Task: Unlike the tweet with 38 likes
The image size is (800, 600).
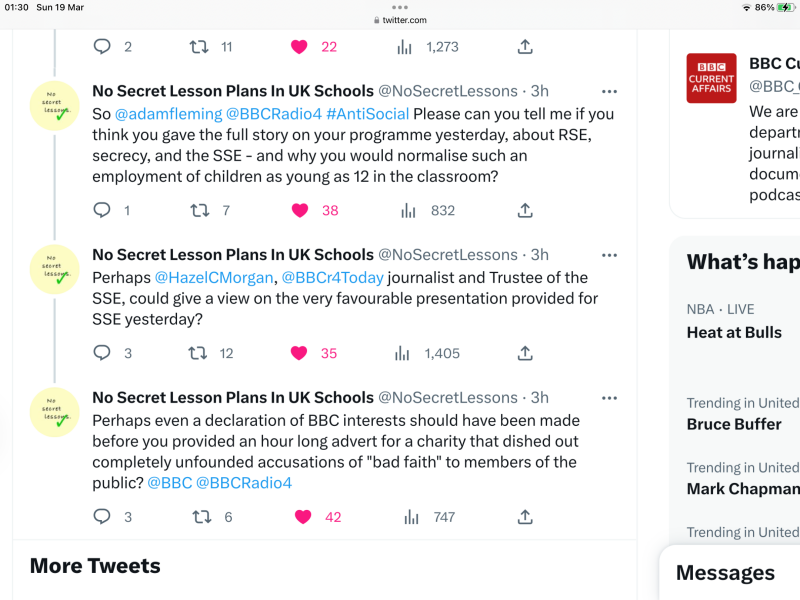Action: click(x=298, y=210)
